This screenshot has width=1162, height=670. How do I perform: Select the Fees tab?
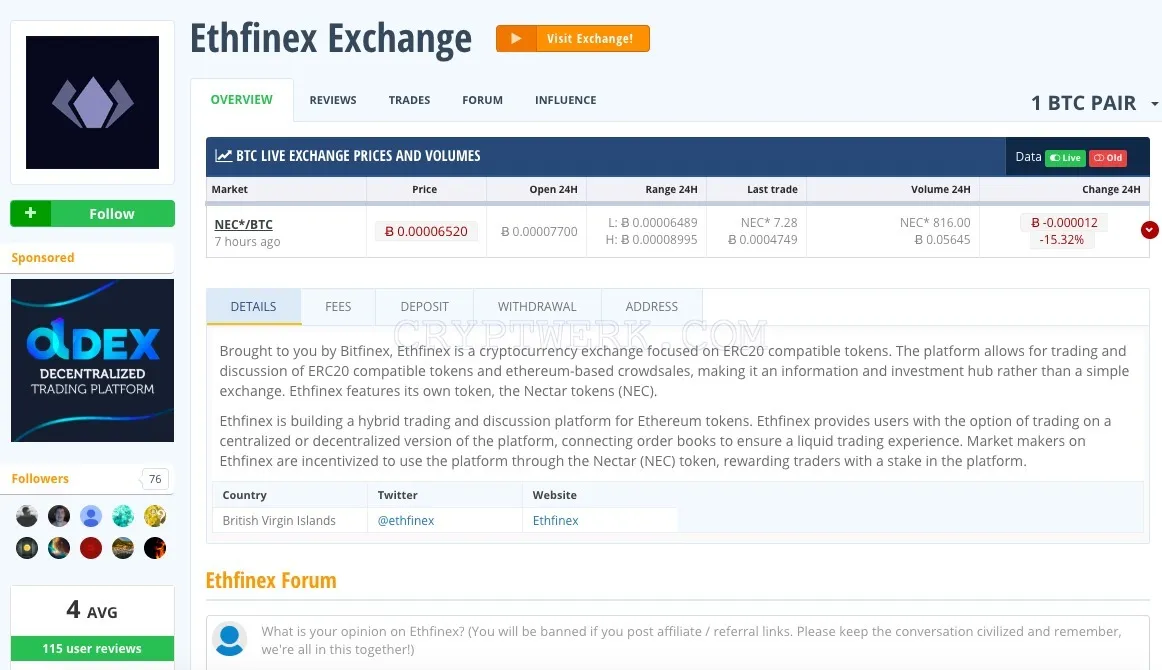point(338,306)
